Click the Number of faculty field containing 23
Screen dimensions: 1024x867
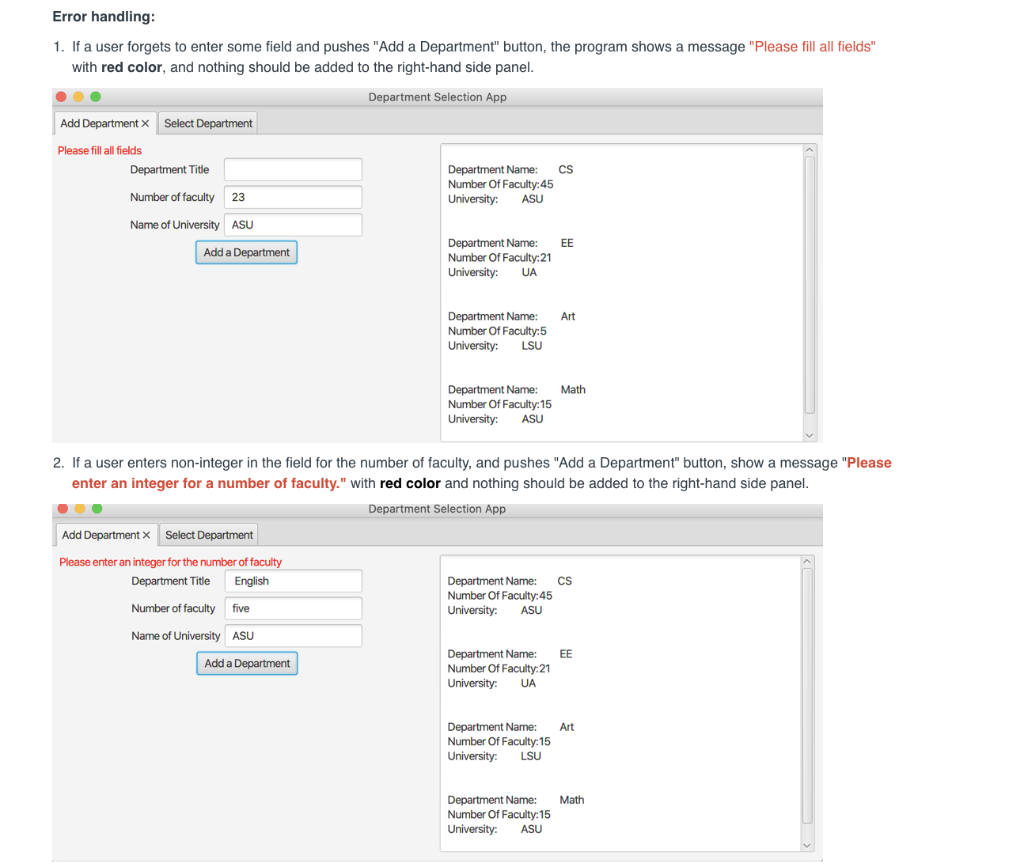[293, 197]
